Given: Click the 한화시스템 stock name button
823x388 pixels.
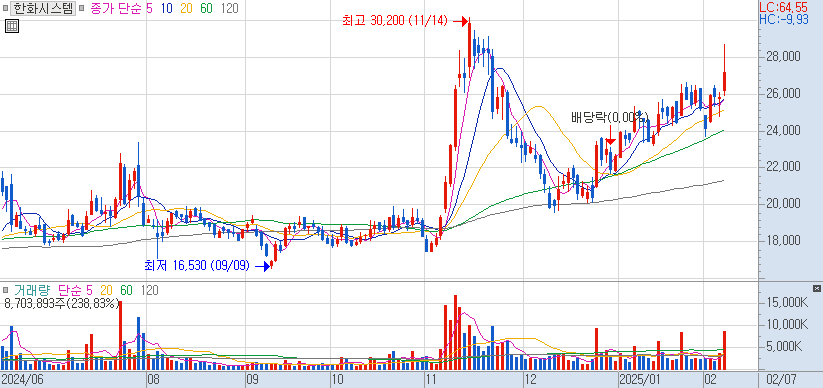Looking at the screenshot, I should [x=44, y=8].
